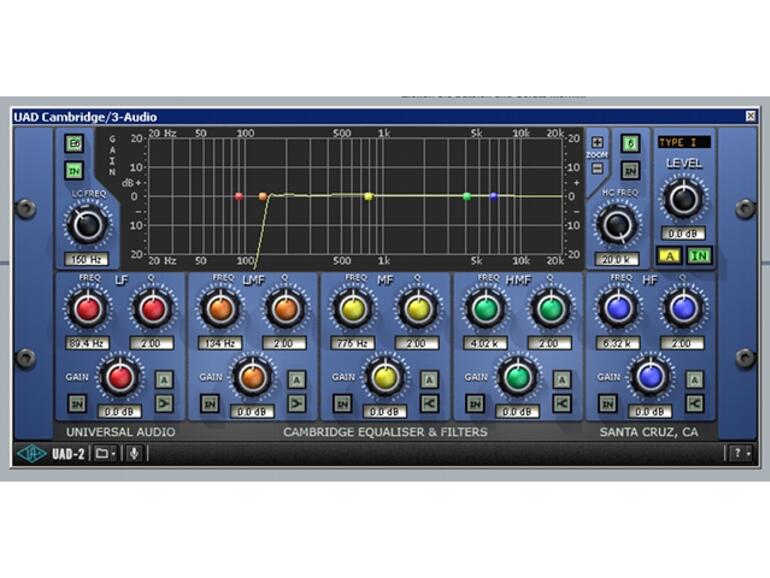The width and height of the screenshot is (770, 578).
Task: Toggle the HMF band A button
Action: (x=562, y=380)
